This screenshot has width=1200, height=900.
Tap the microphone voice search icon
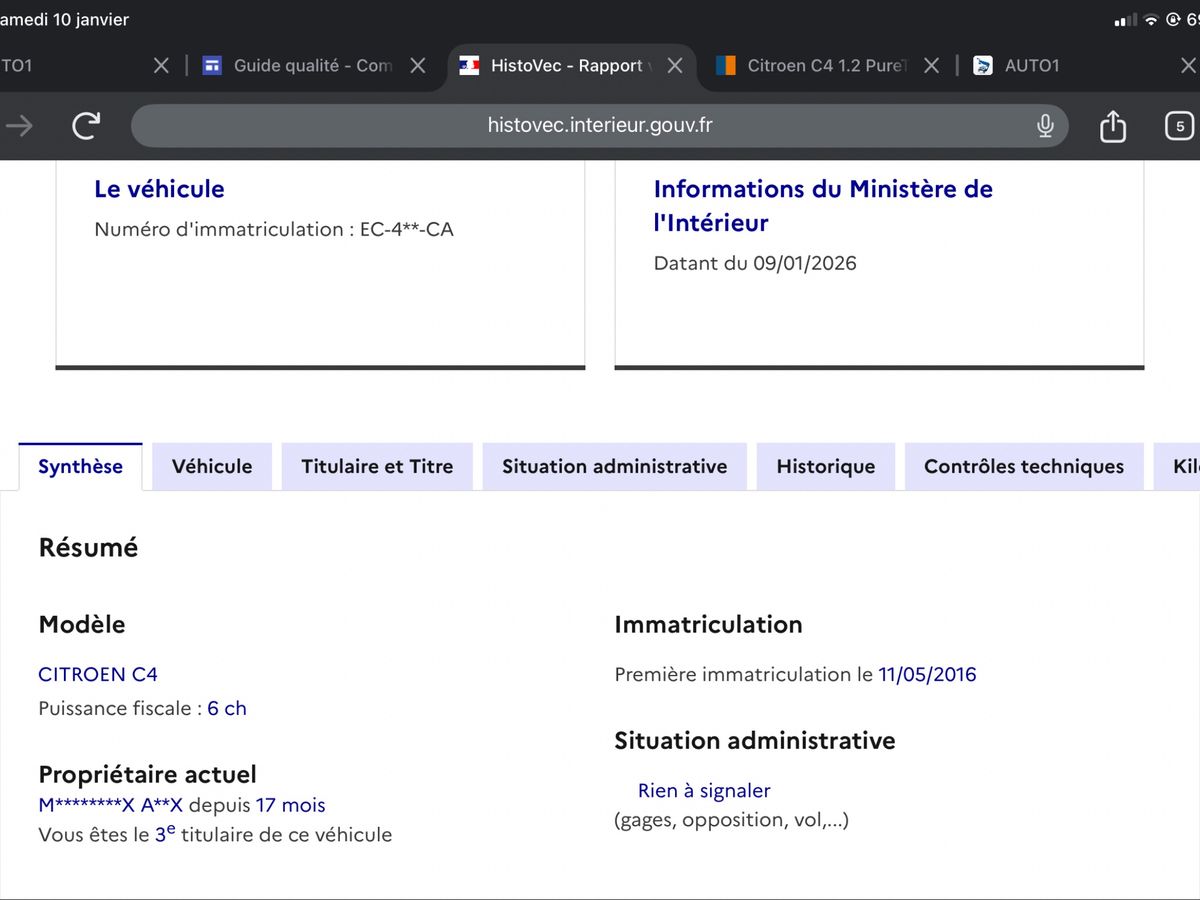click(x=1045, y=126)
